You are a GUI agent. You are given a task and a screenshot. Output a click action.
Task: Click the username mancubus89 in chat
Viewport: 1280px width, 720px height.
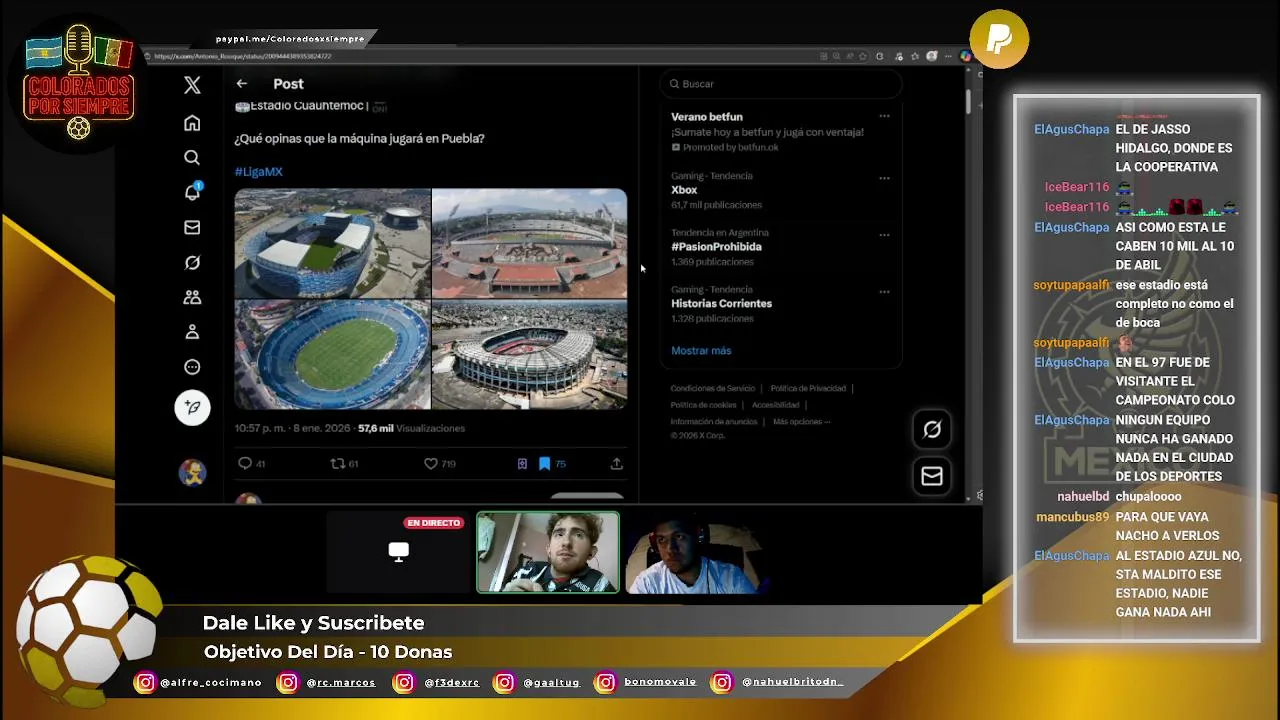1072,517
